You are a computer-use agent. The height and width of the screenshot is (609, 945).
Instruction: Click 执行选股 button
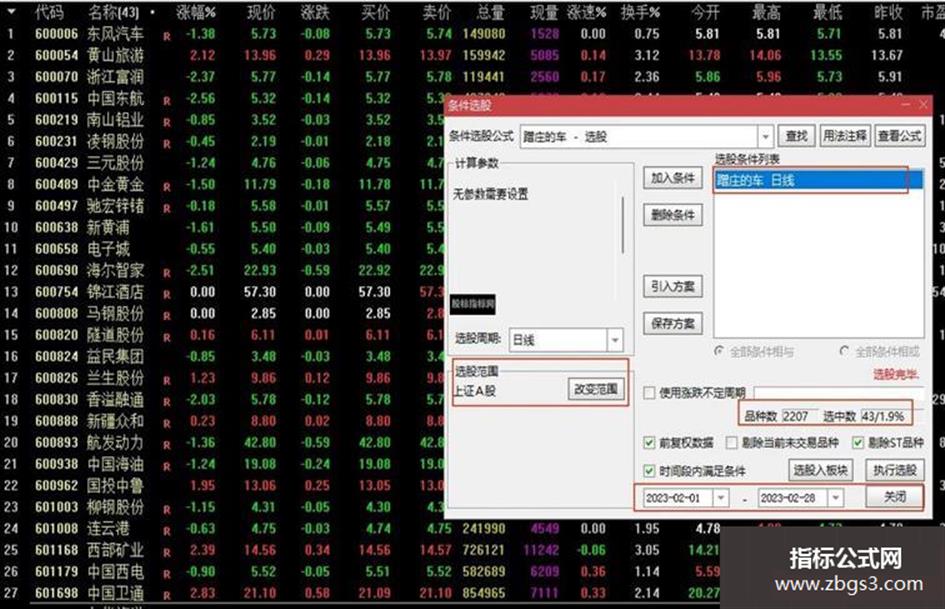coord(895,470)
